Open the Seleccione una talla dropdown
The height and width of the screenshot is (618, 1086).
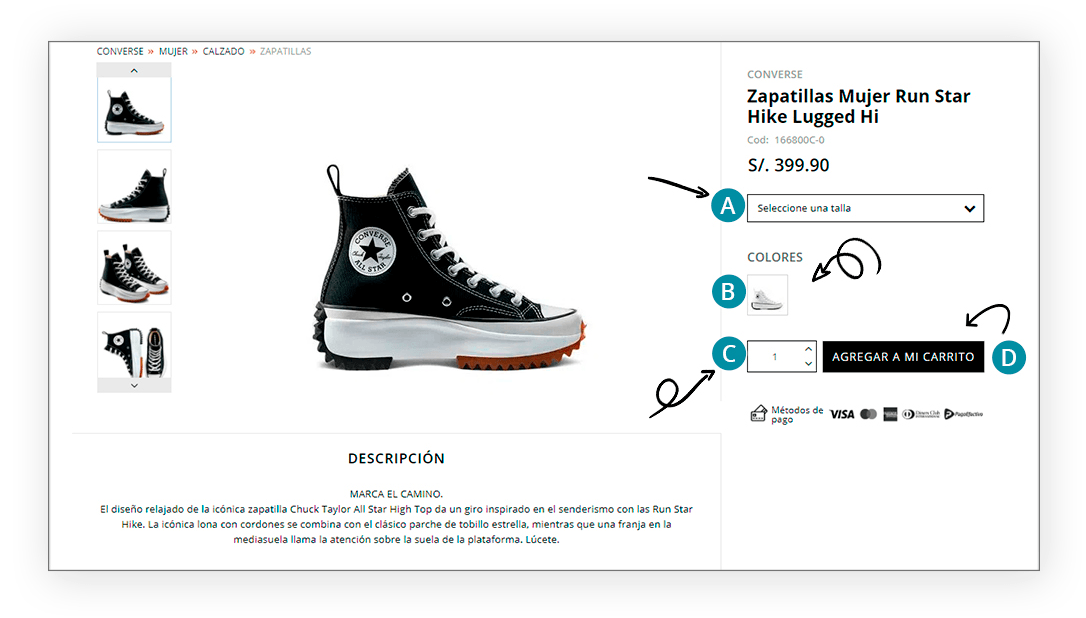pyautogui.click(x=865, y=208)
